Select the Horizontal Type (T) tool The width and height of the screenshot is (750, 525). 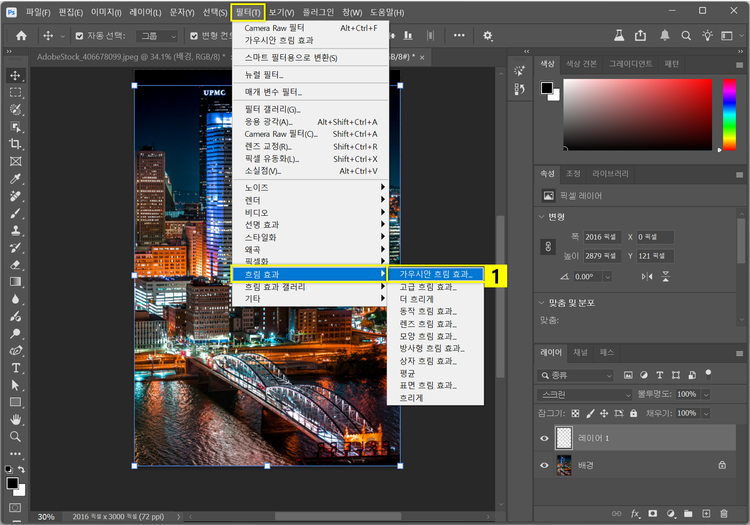click(x=15, y=368)
